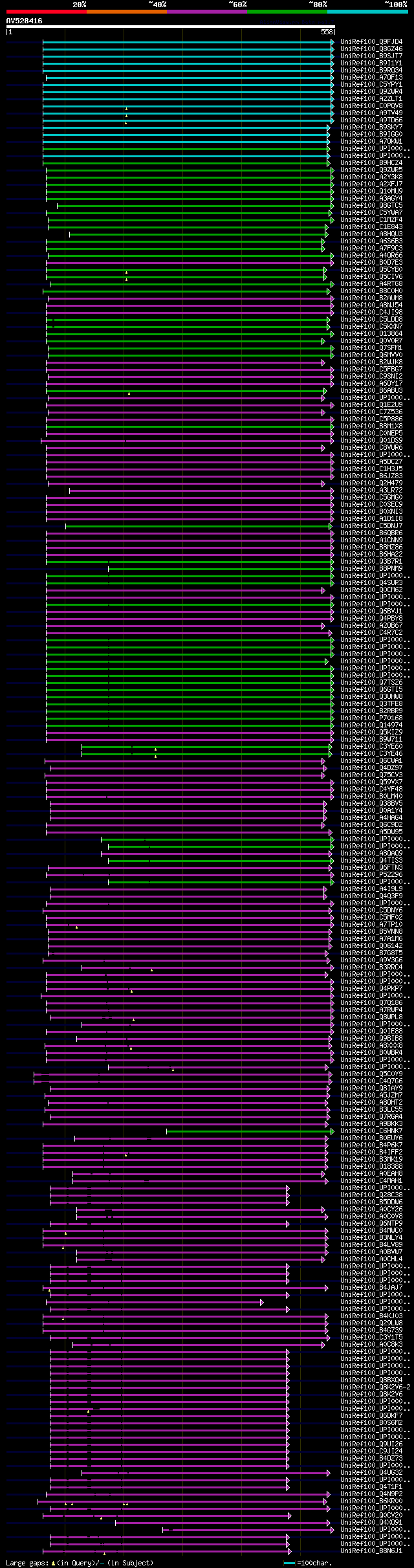This screenshot has height=1568, width=414.
Task: Select hit label UniRef100_A9TV49
Action: point(371,113)
